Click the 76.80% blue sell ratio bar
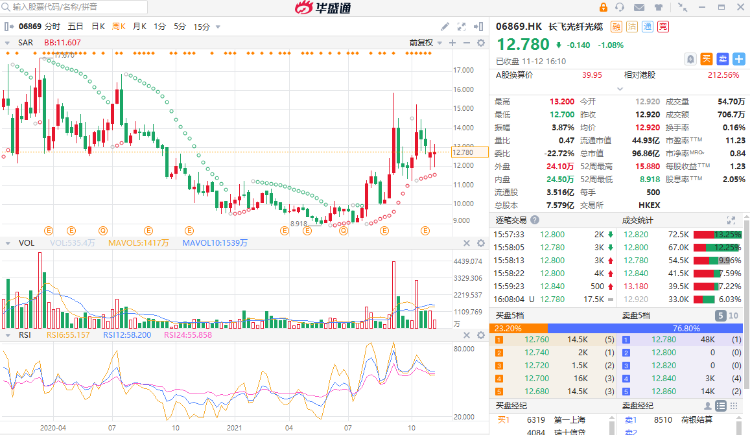The width and height of the screenshot is (750, 435). click(x=645, y=328)
